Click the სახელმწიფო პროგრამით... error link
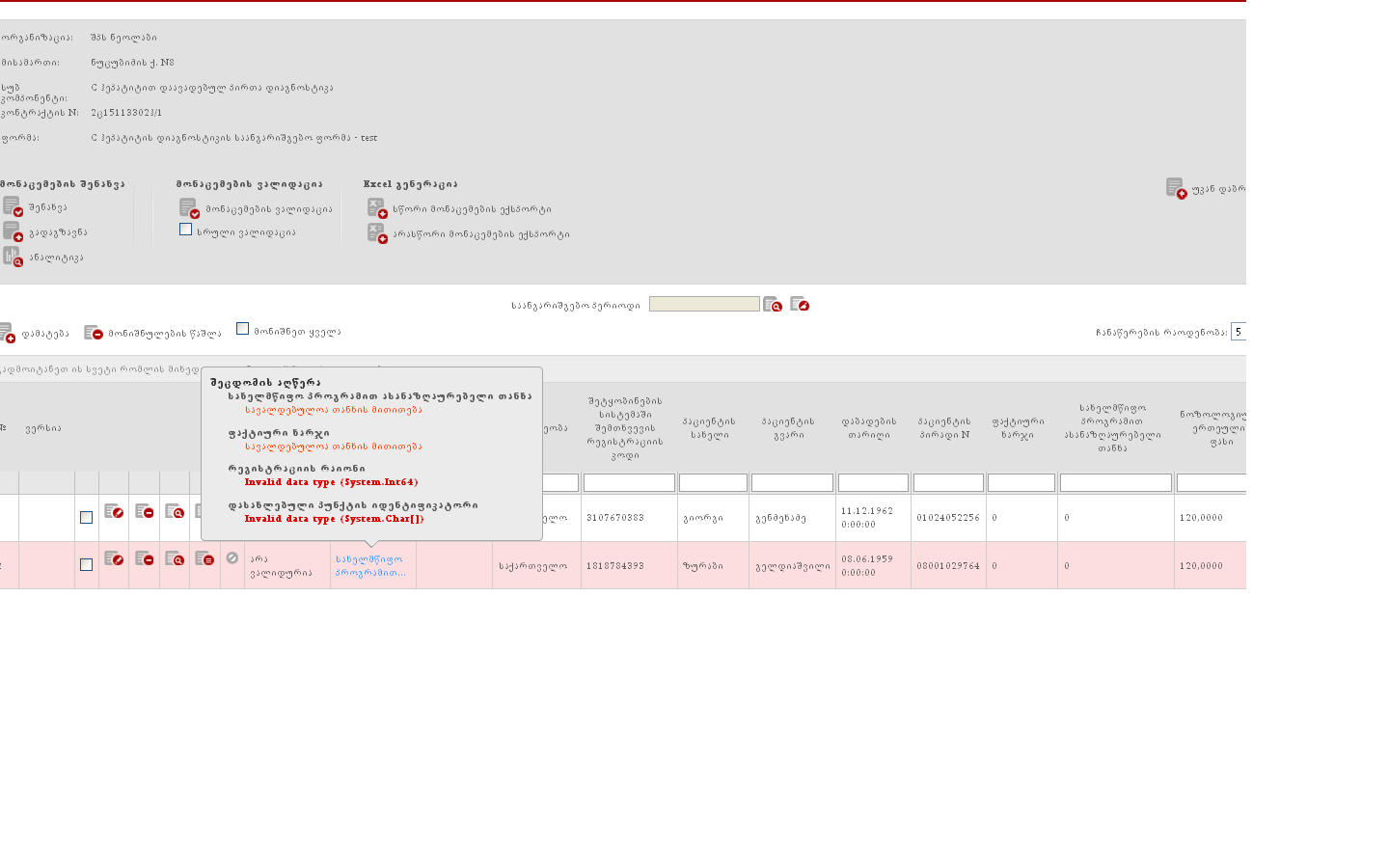The image size is (1389, 868). [x=370, y=566]
